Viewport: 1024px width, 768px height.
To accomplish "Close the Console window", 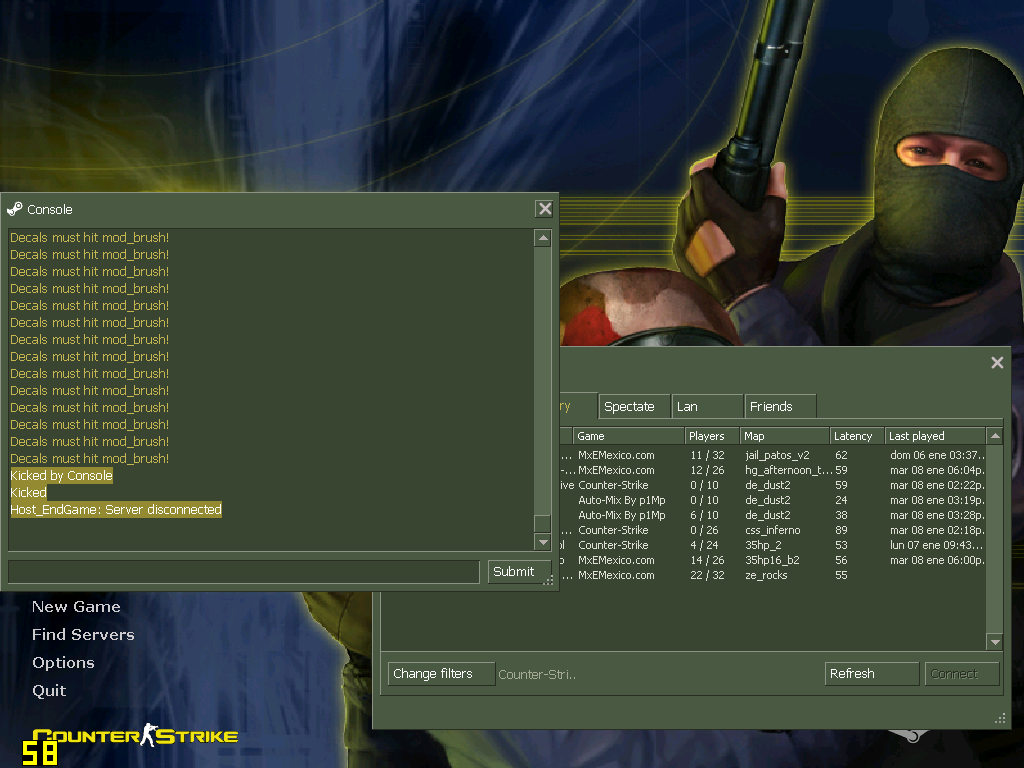I will [545, 209].
